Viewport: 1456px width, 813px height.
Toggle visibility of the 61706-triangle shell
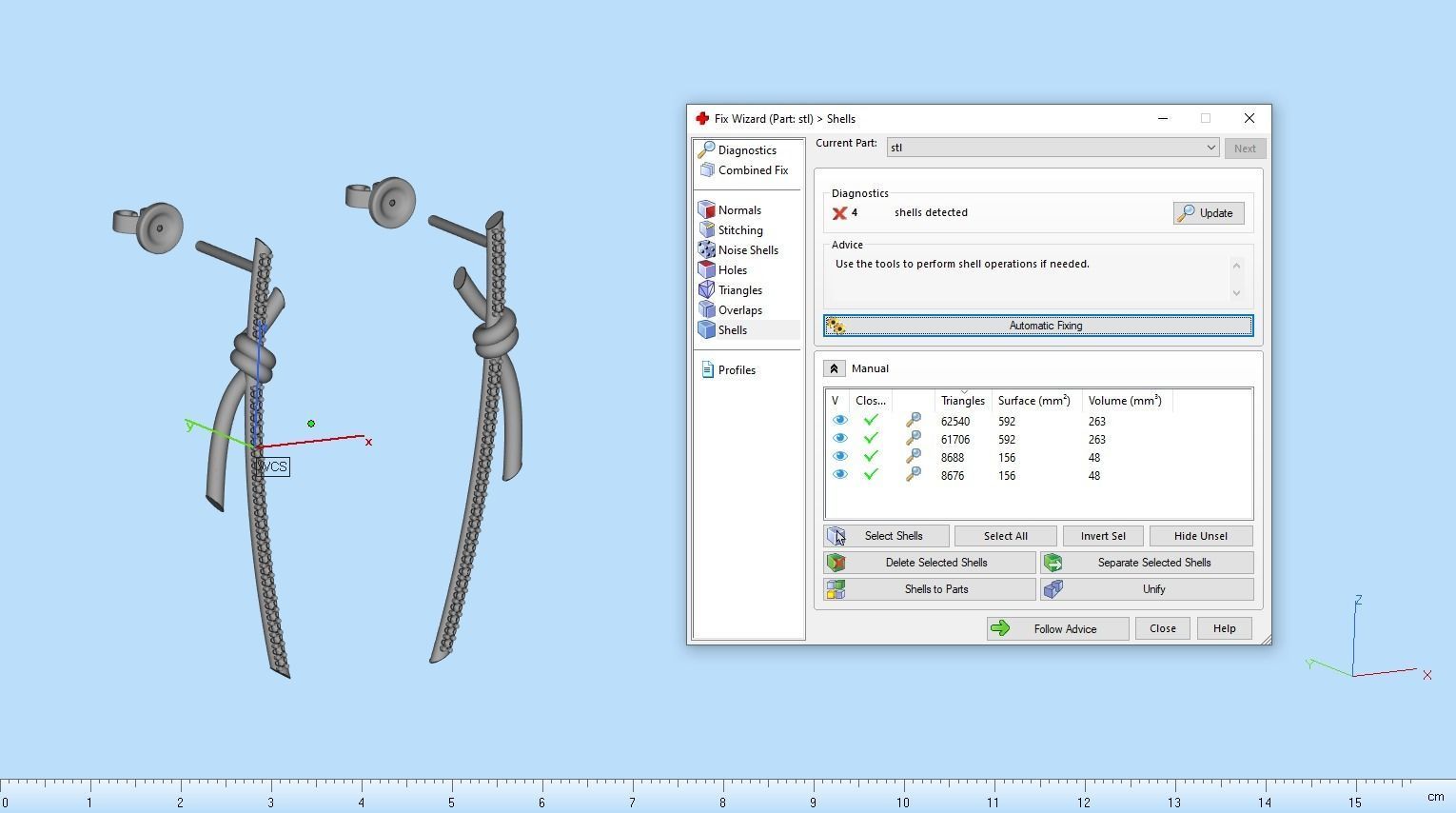[839, 438]
